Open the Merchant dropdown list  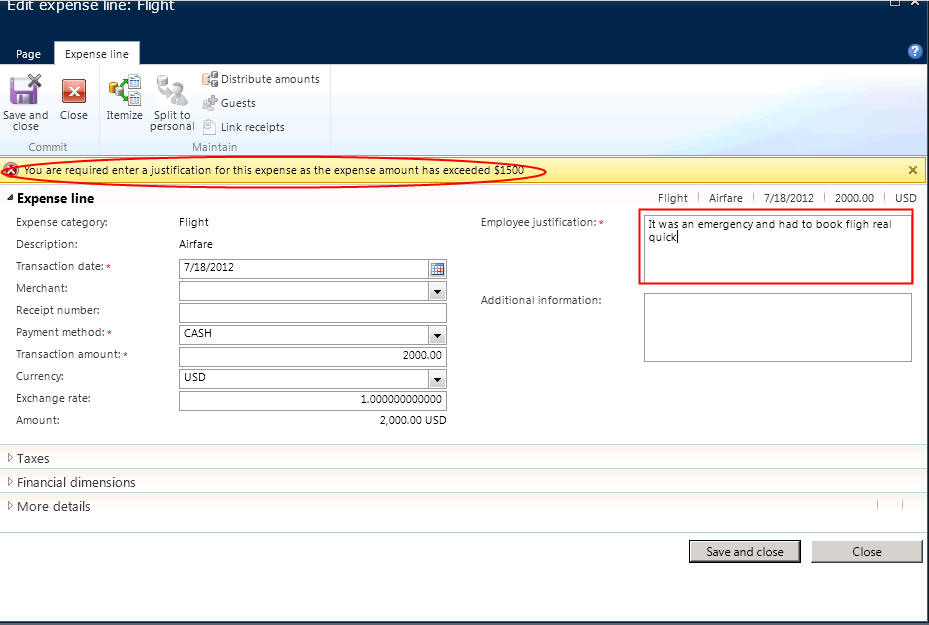[437, 291]
